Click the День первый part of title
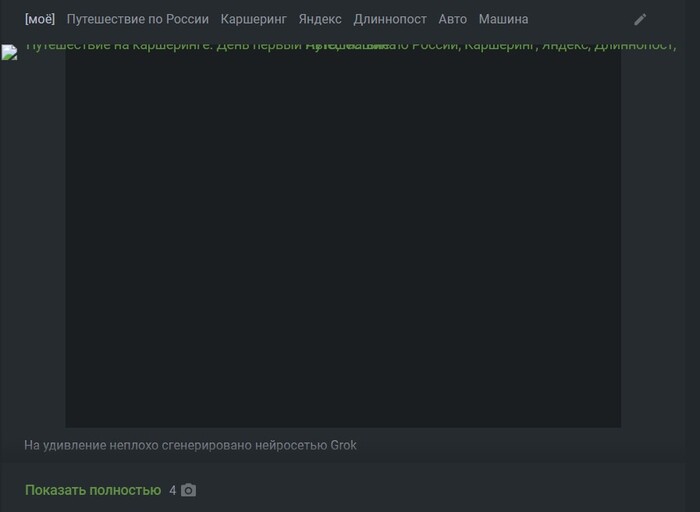Viewport: 700px width, 512px height. pos(259,46)
